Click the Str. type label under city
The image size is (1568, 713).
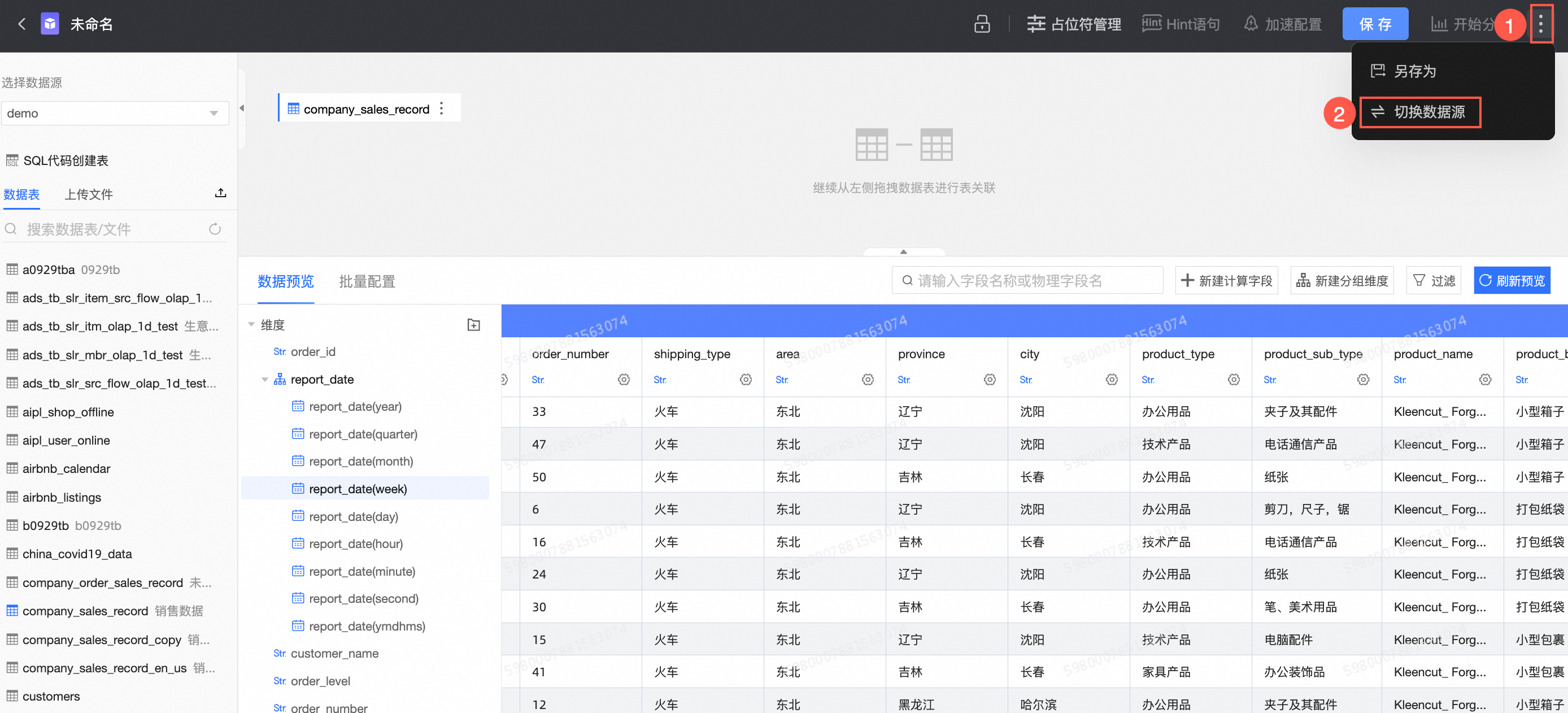tap(1026, 380)
